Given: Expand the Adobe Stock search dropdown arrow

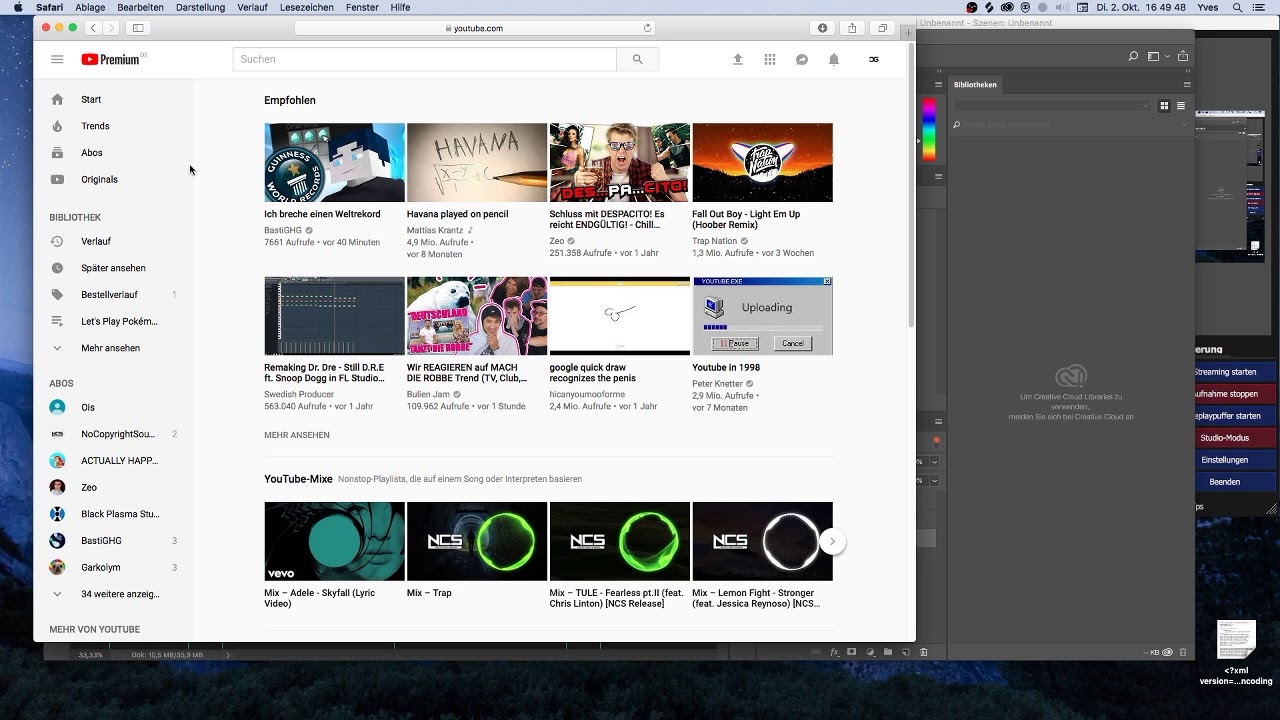Looking at the screenshot, I should pos(1184,125).
